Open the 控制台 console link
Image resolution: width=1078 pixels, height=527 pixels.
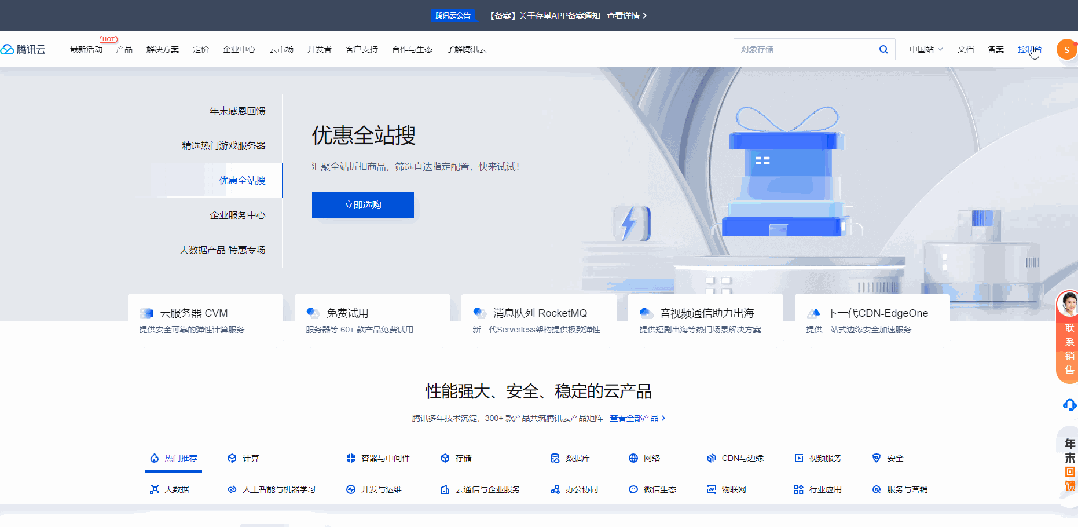click(x=1029, y=49)
